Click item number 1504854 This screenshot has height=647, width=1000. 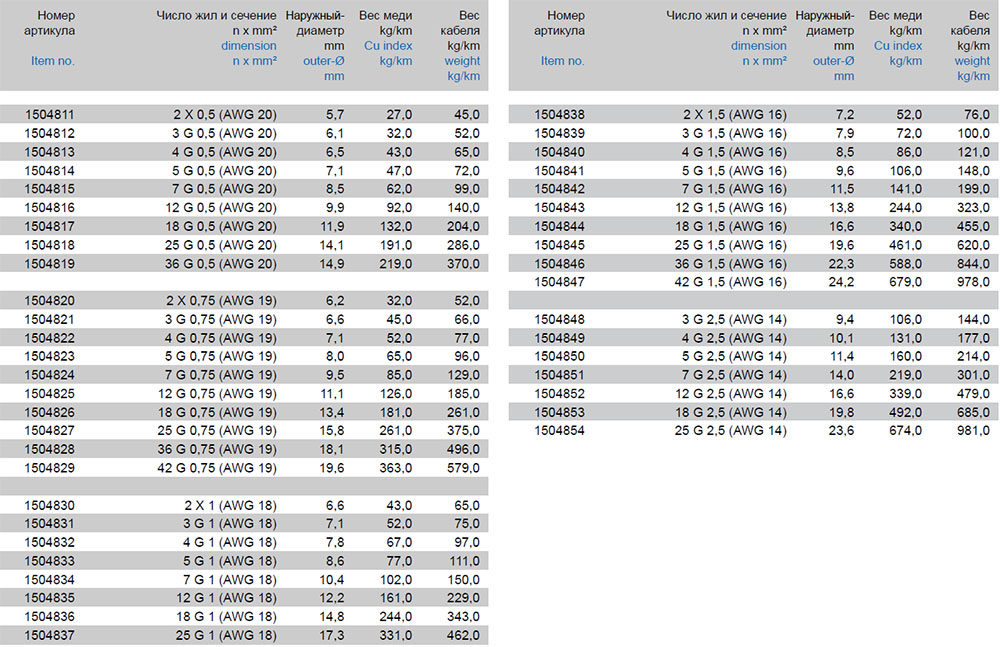pyautogui.click(x=559, y=431)
